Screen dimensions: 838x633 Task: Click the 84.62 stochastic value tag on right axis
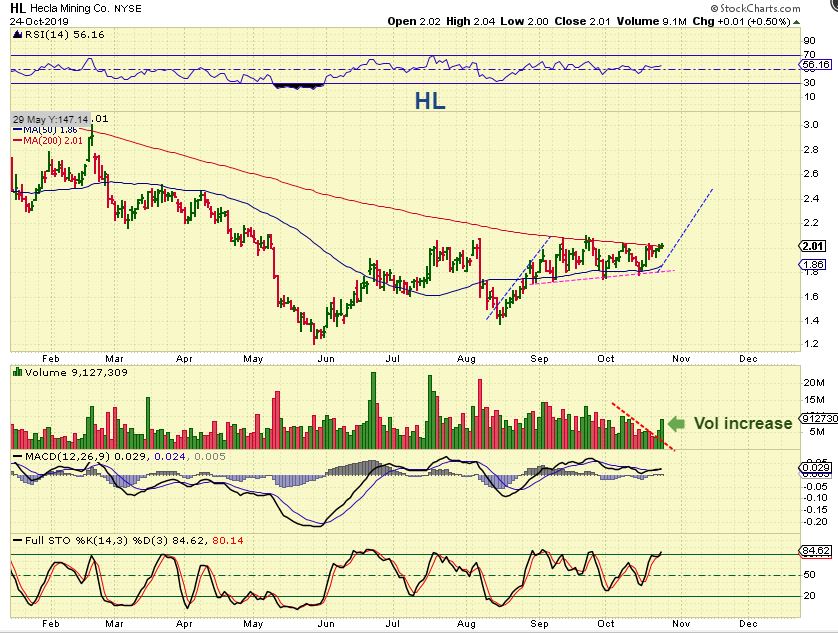point(816,551)
